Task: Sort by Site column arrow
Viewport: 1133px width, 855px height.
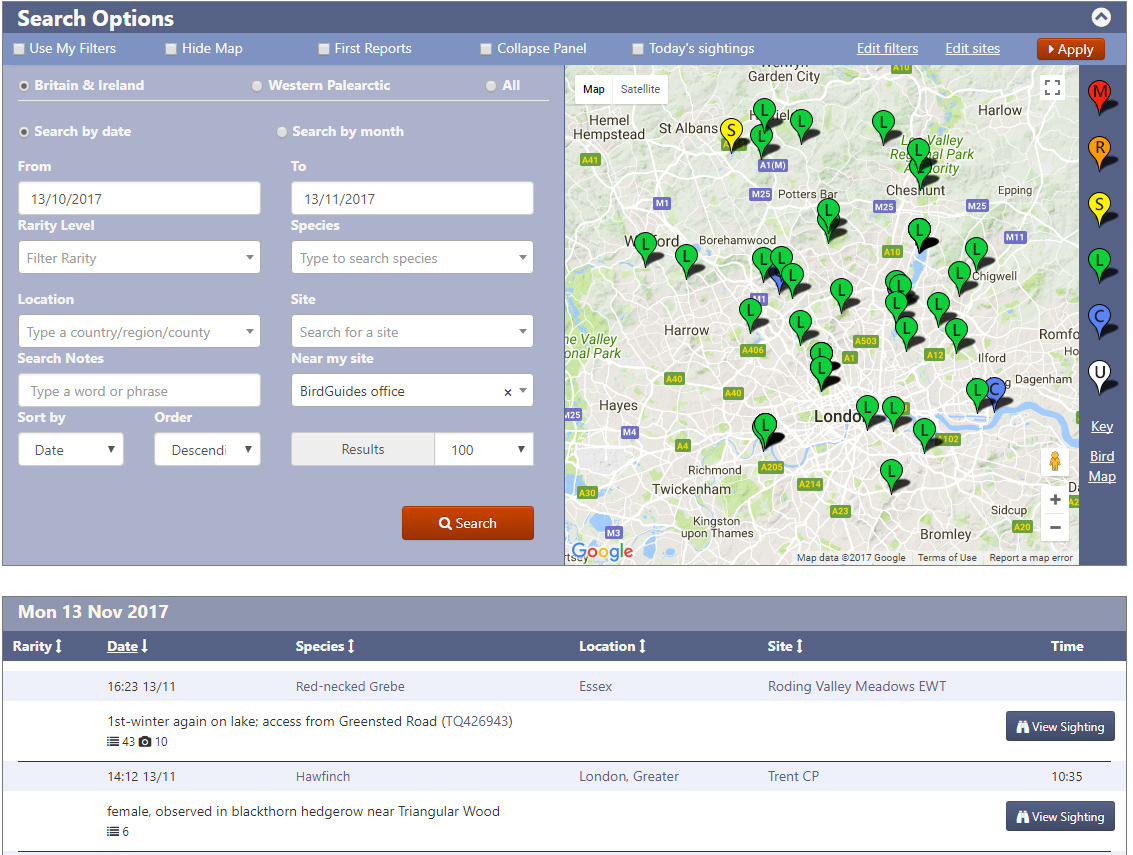Action: click(x=799, y=646)
